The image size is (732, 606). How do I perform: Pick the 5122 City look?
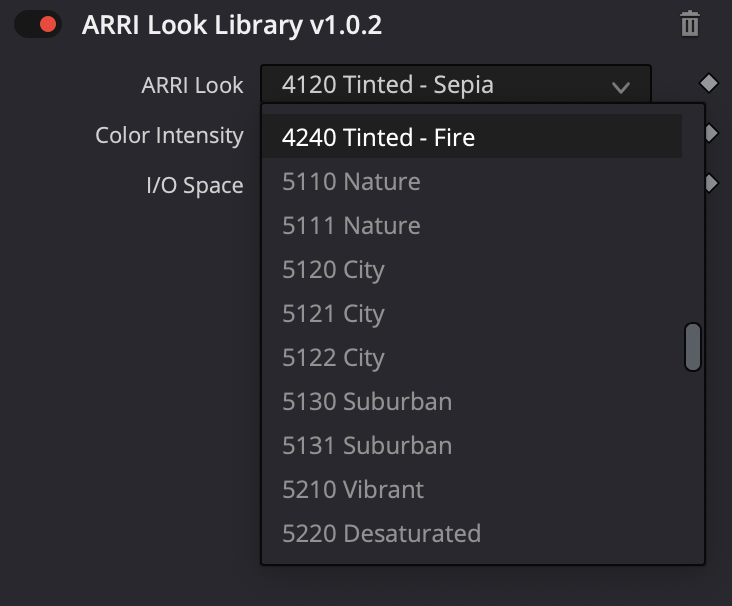472,357
